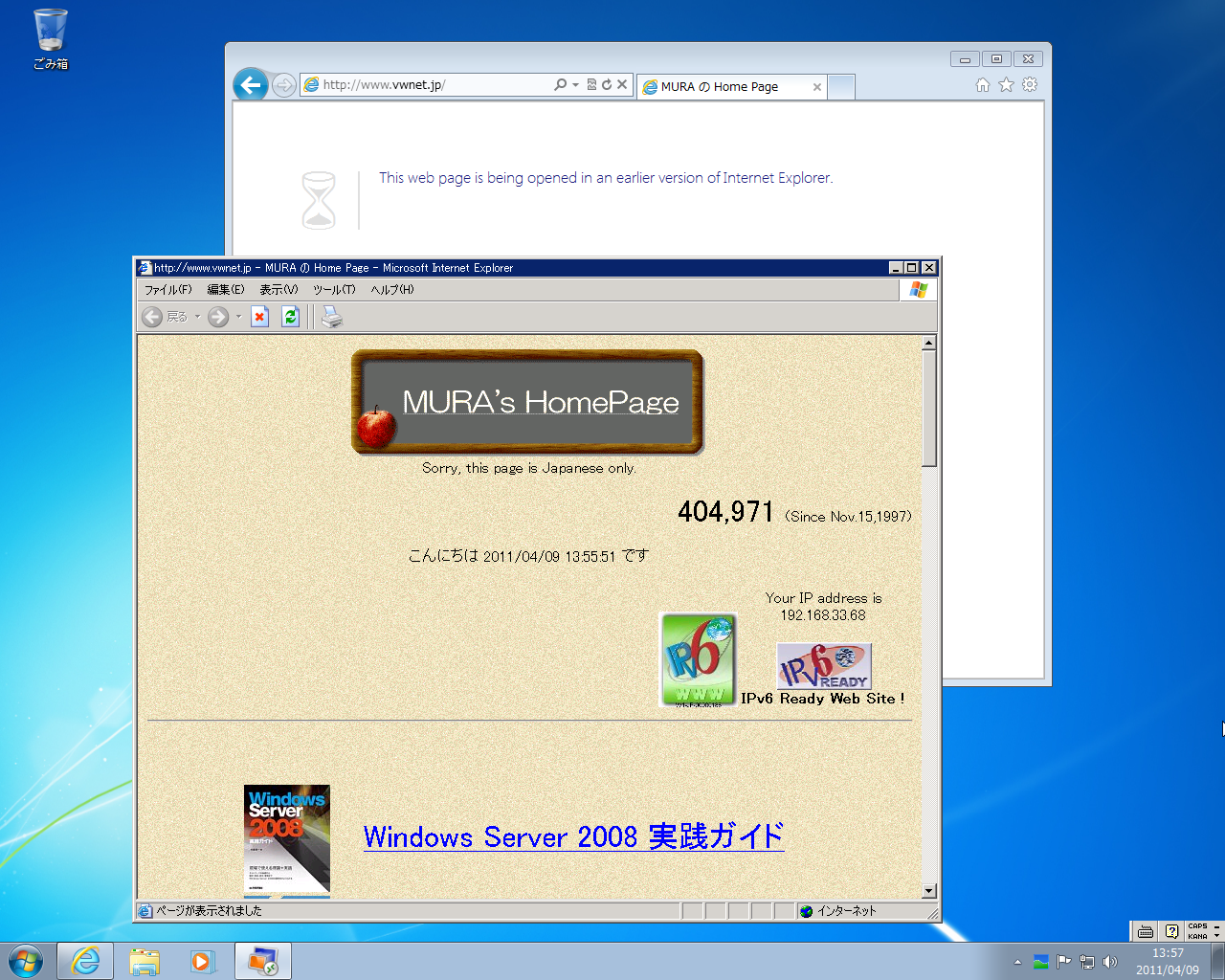
Task: Click the scroll up arrow of page scrollbar
Action: click(928, 343)
